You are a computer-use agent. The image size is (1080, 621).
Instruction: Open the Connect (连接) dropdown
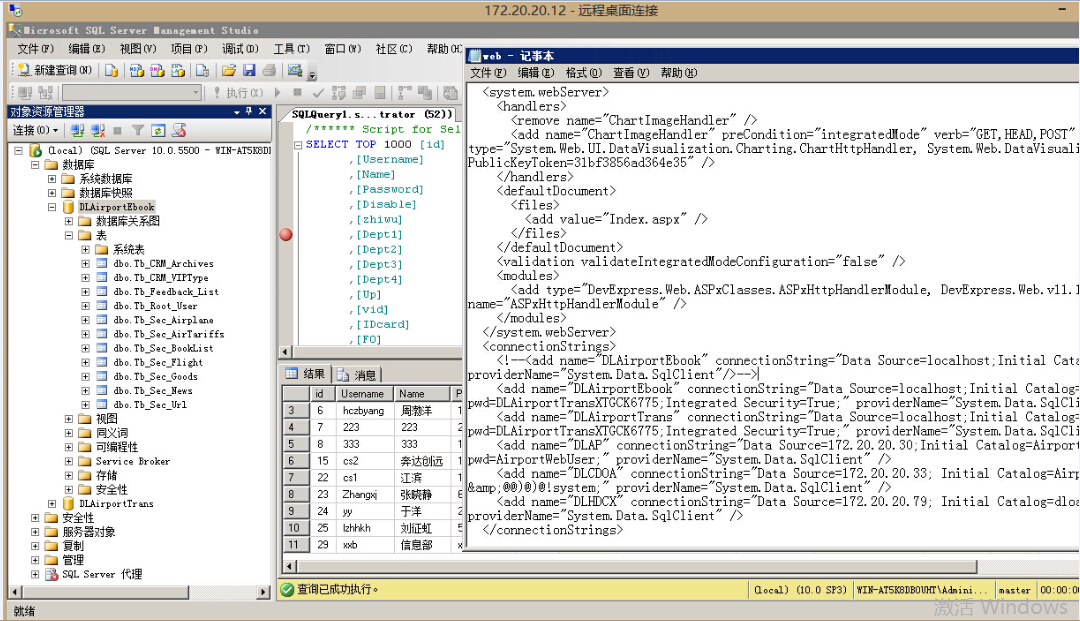pos(35,130)
